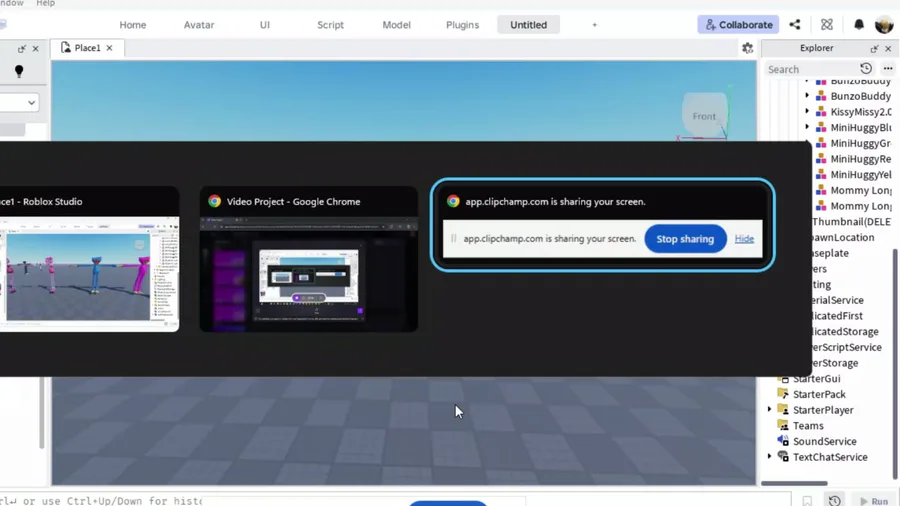
Task: Open command history clock icon at bottom
Action: (x=835, y=501)
